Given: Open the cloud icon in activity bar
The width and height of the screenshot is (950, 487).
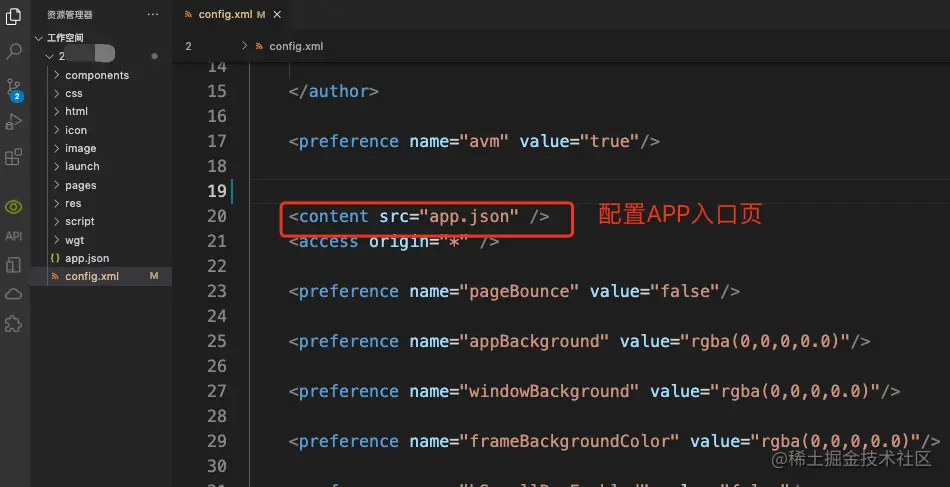Looking at the screenshot, I should (x=13, y=294).
